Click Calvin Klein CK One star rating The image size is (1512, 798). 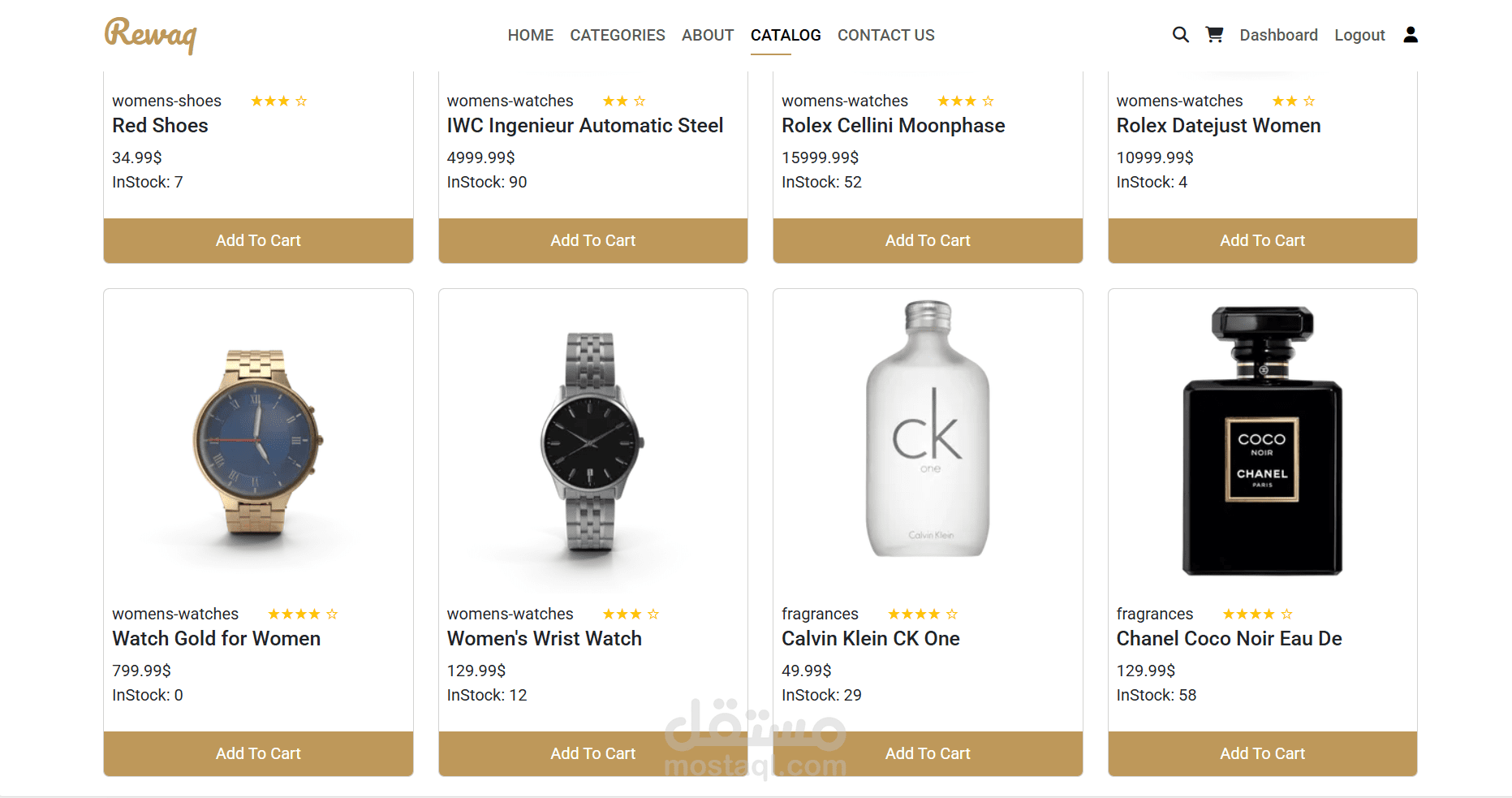coord(922,615)
